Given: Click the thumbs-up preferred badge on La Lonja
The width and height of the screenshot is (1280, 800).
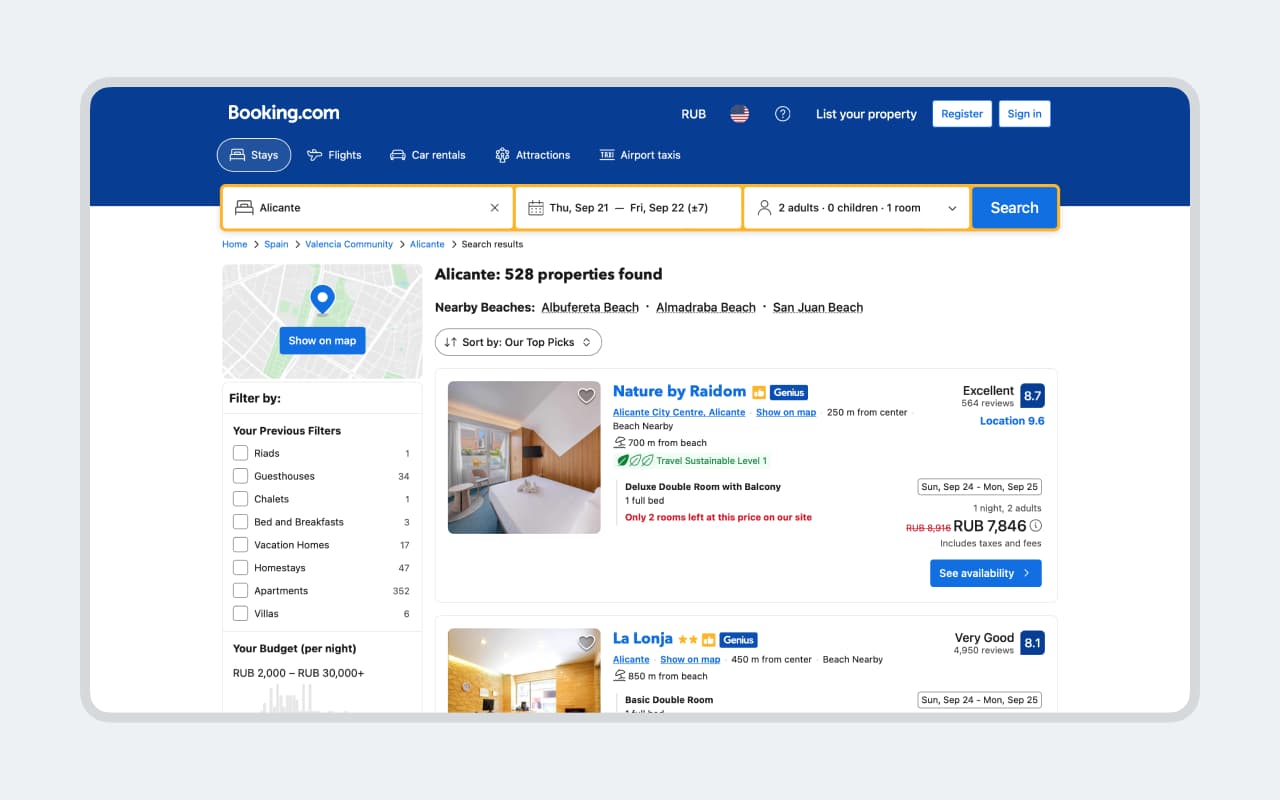Looking at the screenshot, I should click(708, 640).
